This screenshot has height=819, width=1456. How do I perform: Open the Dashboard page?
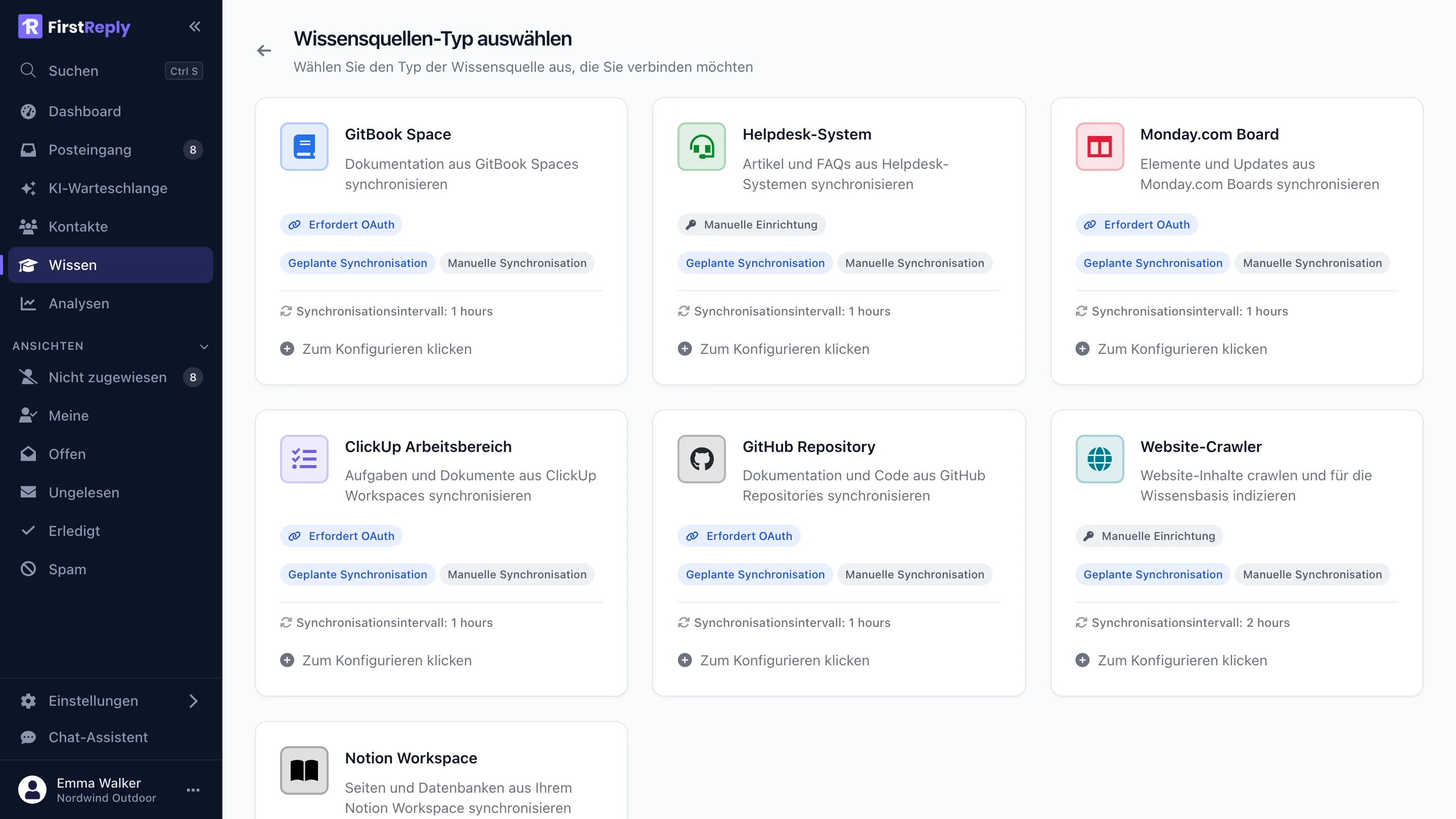coord(111,111)
